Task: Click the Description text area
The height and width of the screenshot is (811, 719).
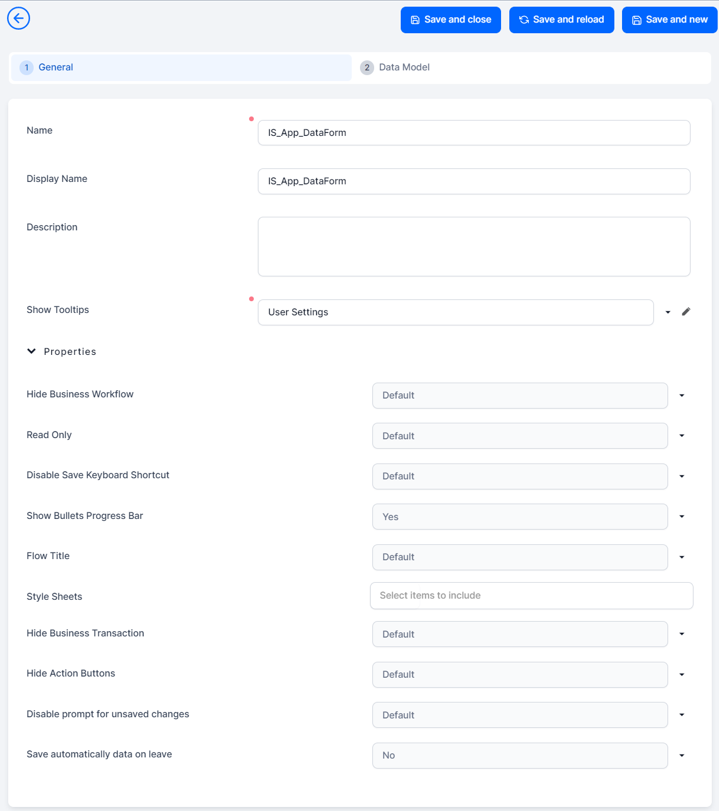Action: pyautogui.click(x=473, y=246)
